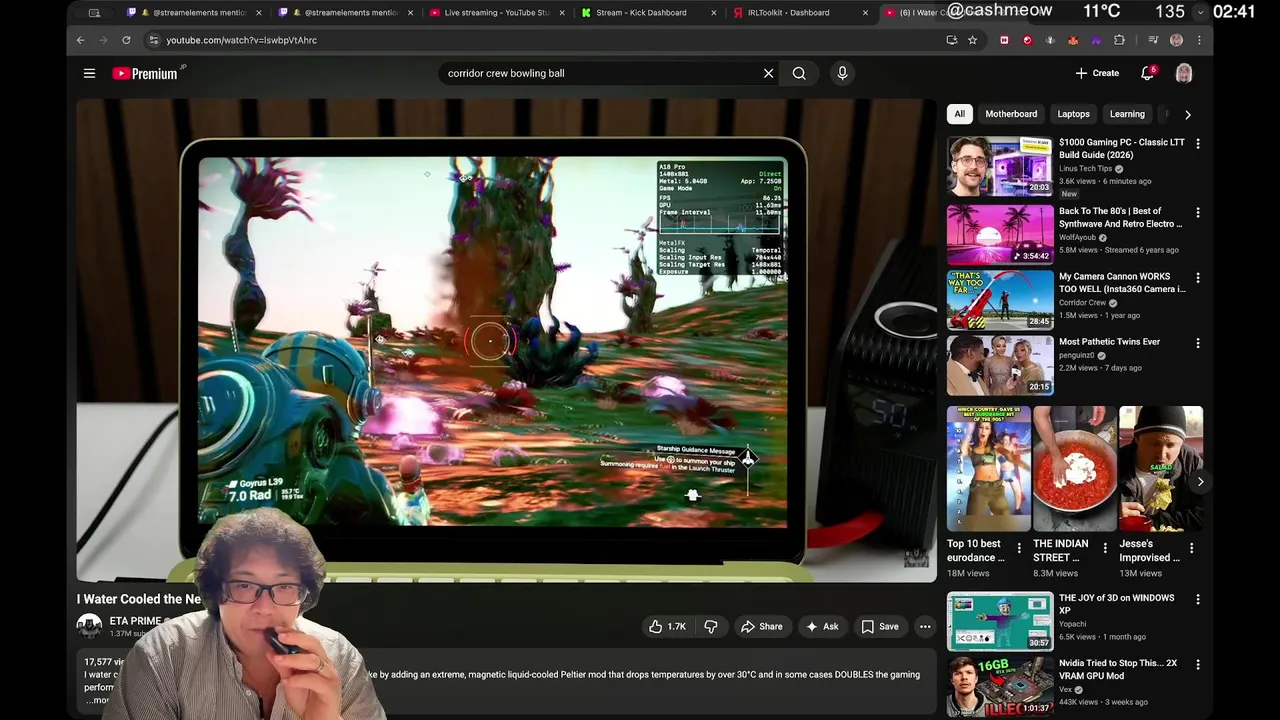Open $1000 Gaming PC LTT video thumbnail
Screen dimensions: 1280x720
point(1000,165)
